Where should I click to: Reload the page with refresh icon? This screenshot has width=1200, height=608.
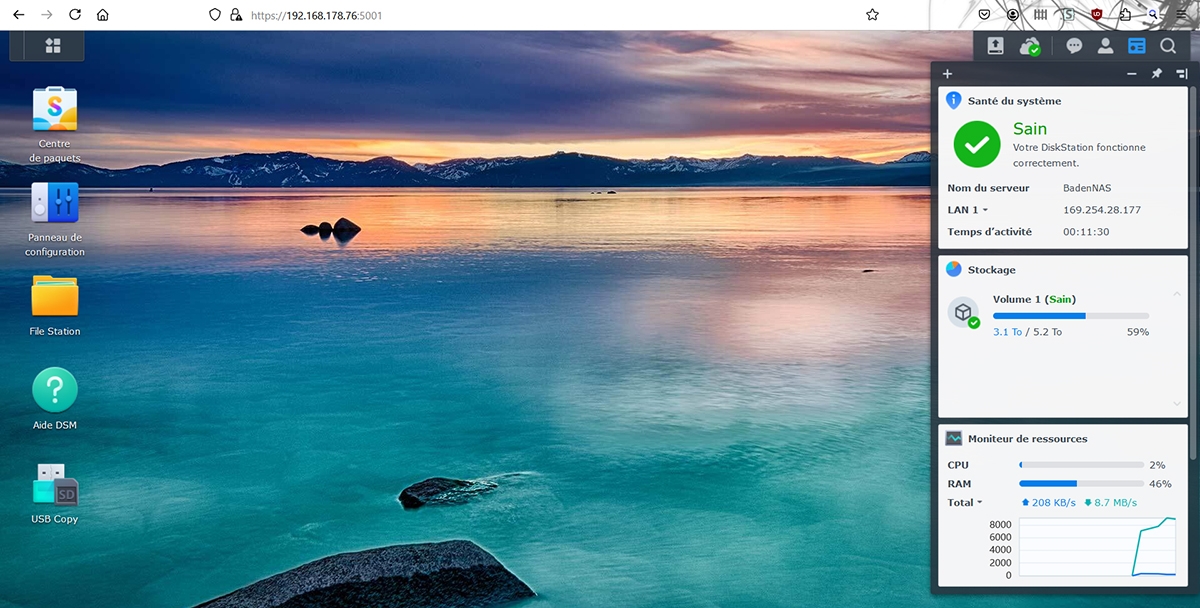point(75,15)
